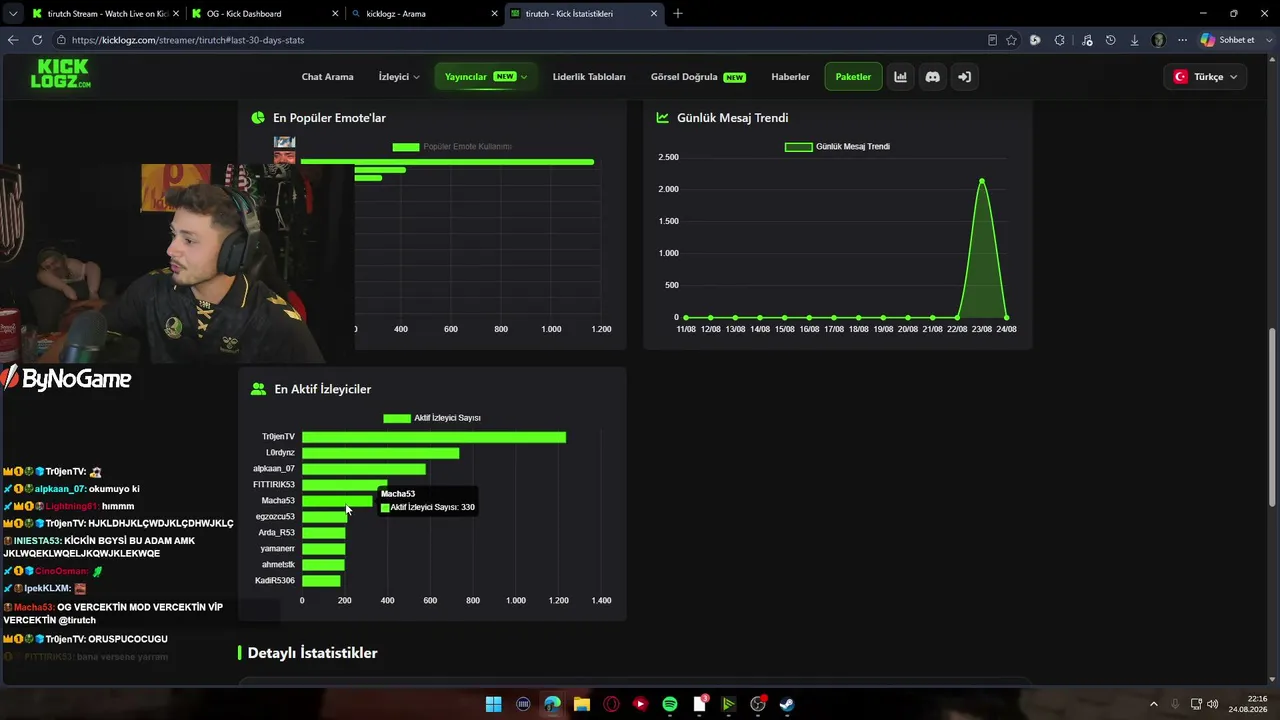Click the Tr0jenTV bar in active viewers chart

434,437
